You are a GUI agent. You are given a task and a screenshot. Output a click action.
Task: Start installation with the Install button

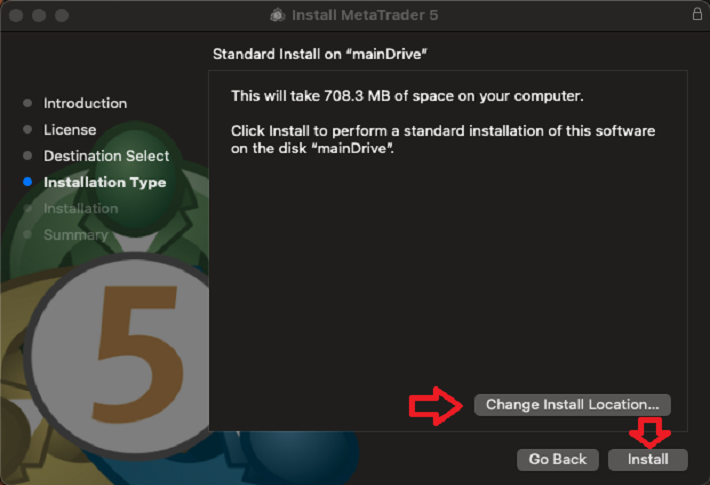tap(647, 459)
